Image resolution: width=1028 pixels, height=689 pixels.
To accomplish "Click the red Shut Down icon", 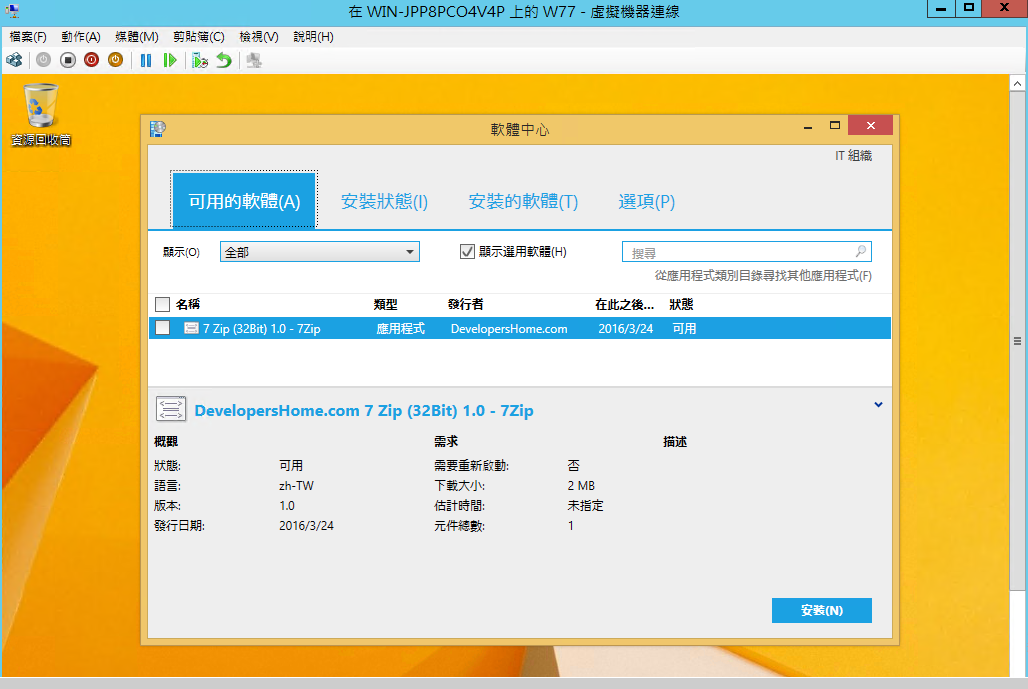I will (91, 60).
